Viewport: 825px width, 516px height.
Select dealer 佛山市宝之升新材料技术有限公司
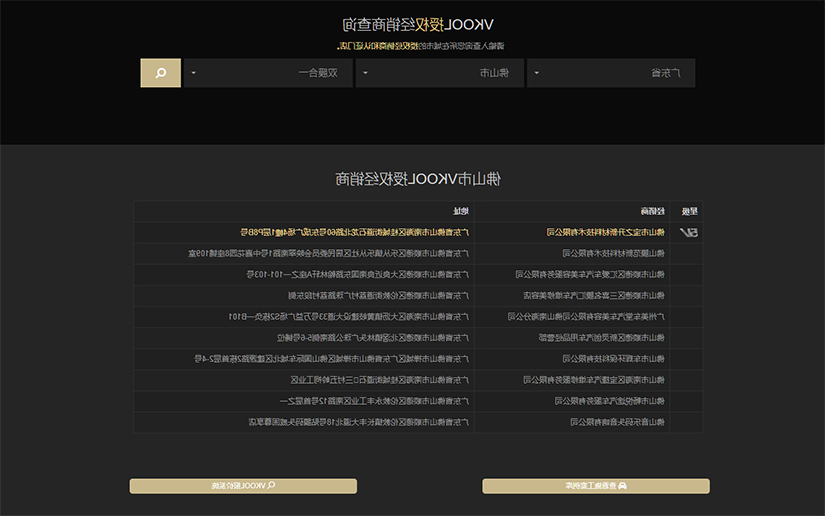[x=606, y=232]
